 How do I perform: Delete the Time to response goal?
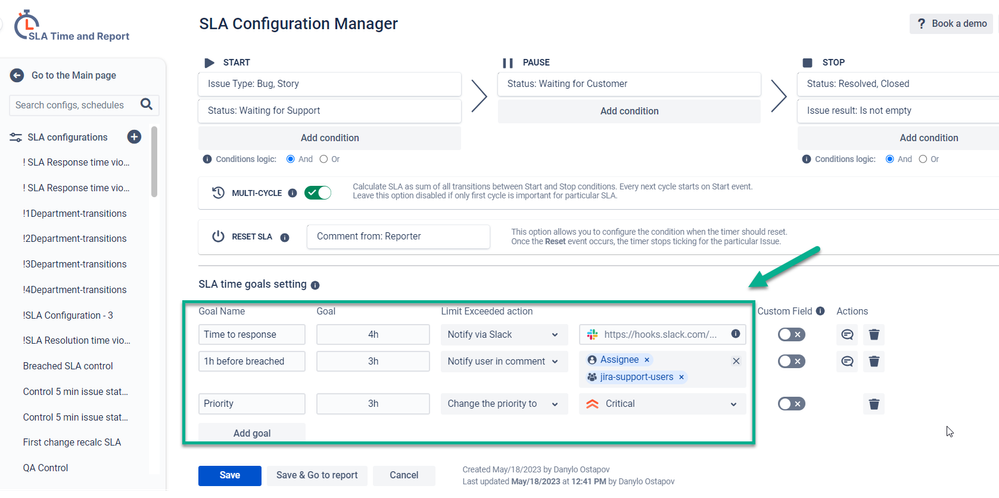[874, 334]
